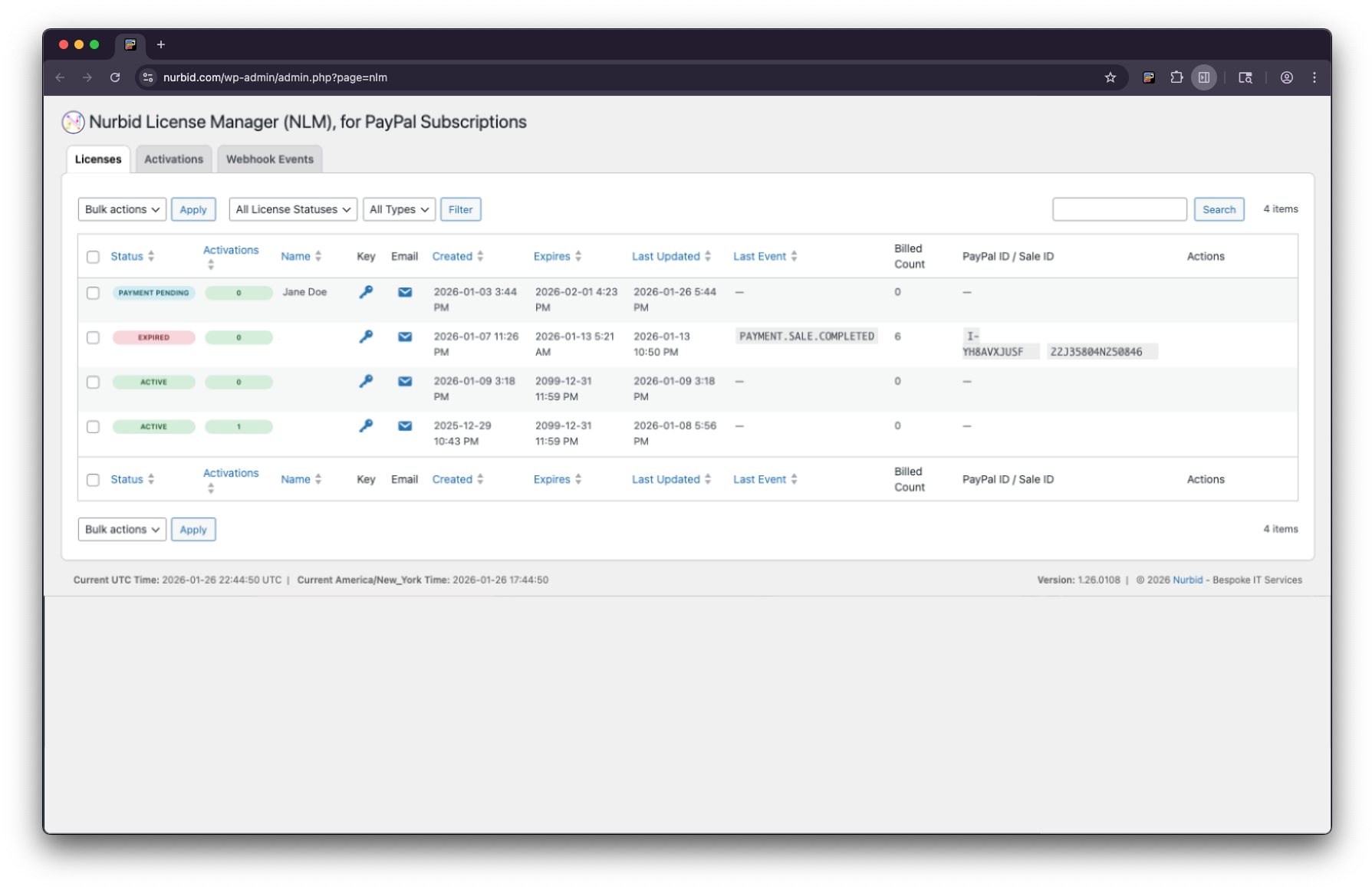The image size is (1372, 887).
Task: Reload the page with browser refresh icon
Action: (115, 77)
